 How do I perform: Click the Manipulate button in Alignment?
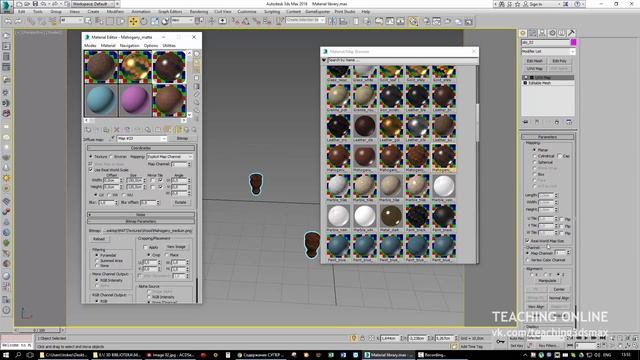(547, 281)
